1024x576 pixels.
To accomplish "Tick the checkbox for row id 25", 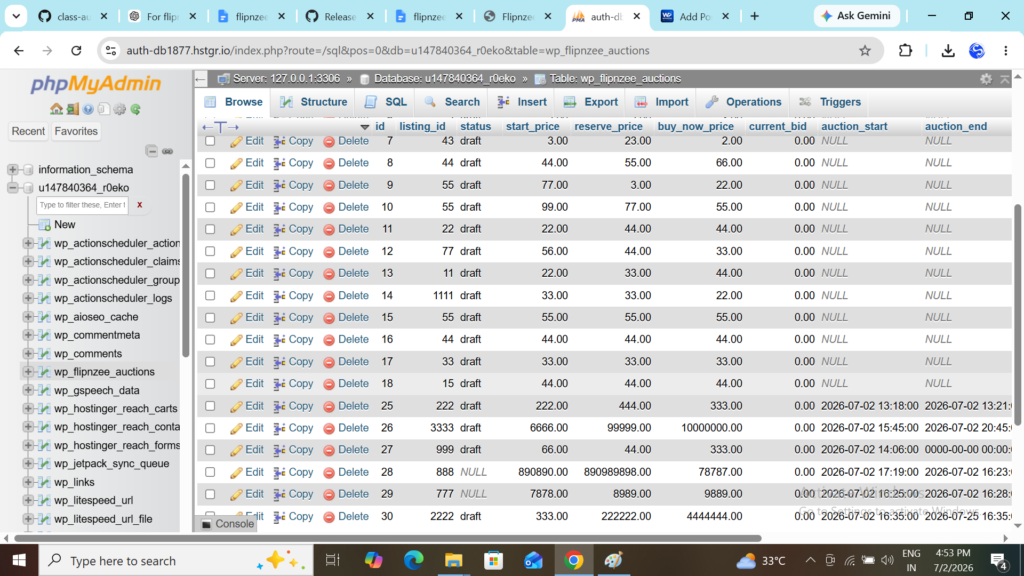I will 210,406.
